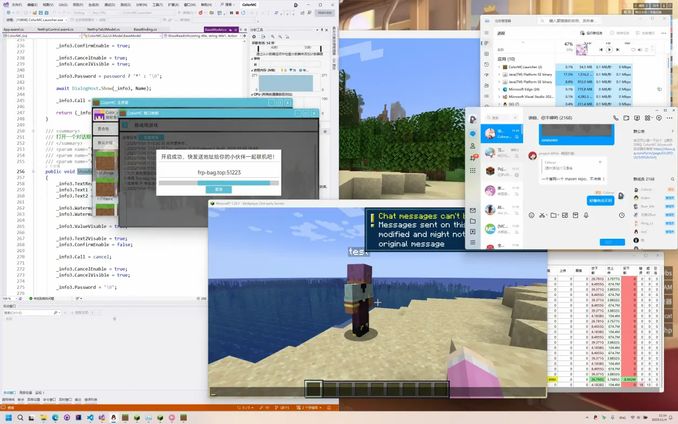Open chat history clock icon in QQ
The width and height of the screenshot is (678, 424).
(x=622, y=215)
